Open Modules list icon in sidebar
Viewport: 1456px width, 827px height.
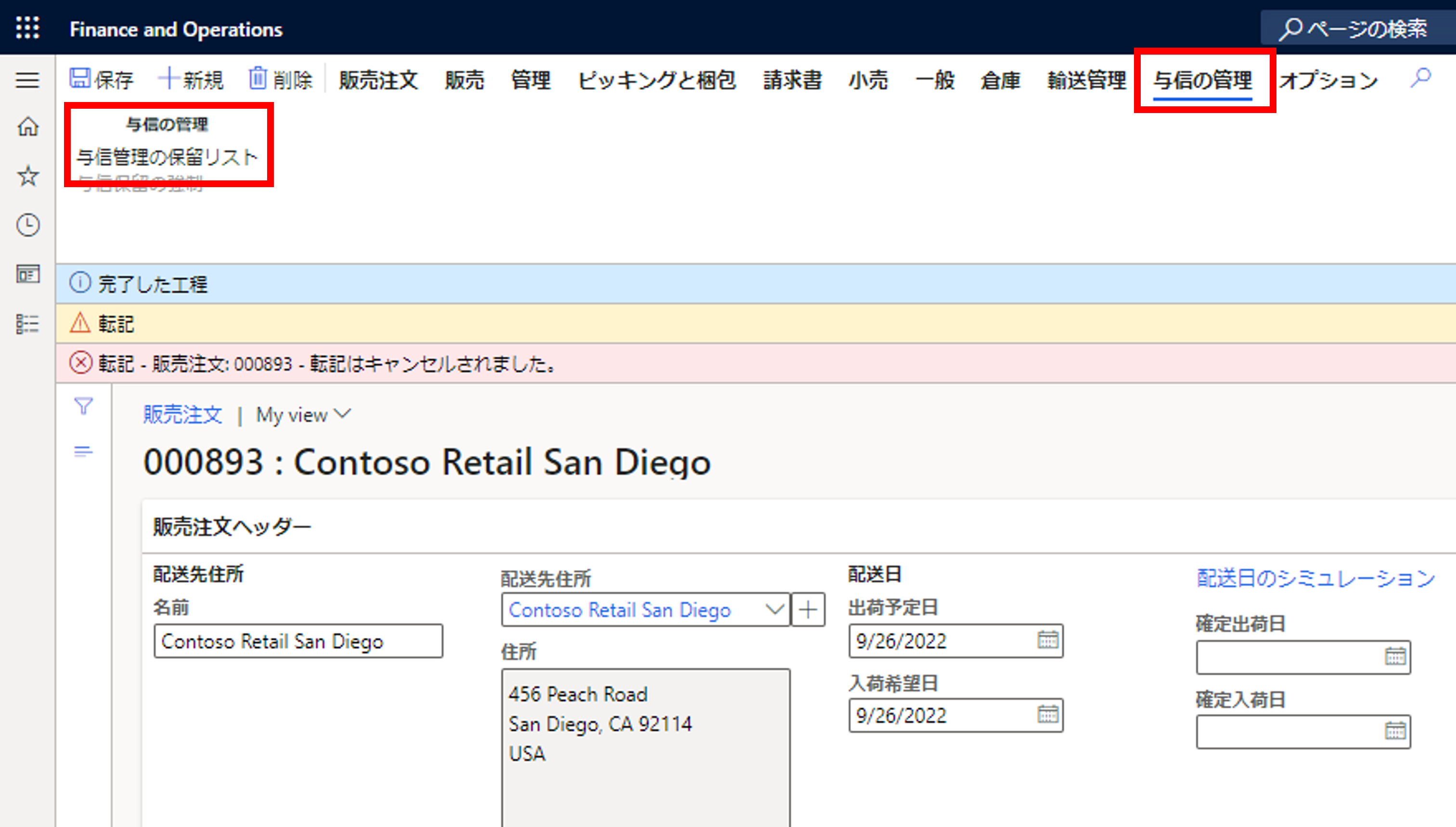tap(28, 324)
